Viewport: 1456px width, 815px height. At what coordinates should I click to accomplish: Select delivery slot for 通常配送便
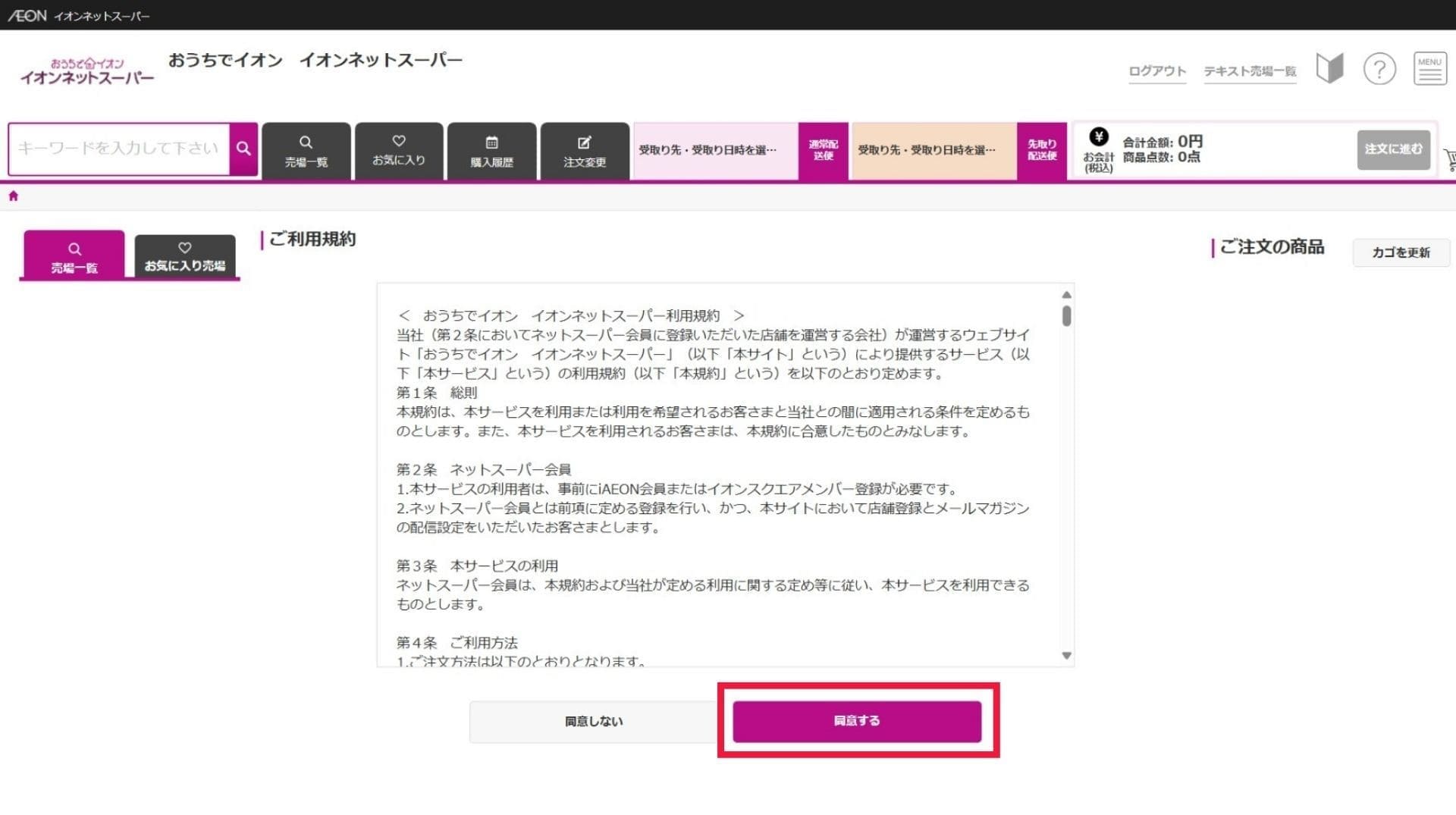click(x=715, y=150)
